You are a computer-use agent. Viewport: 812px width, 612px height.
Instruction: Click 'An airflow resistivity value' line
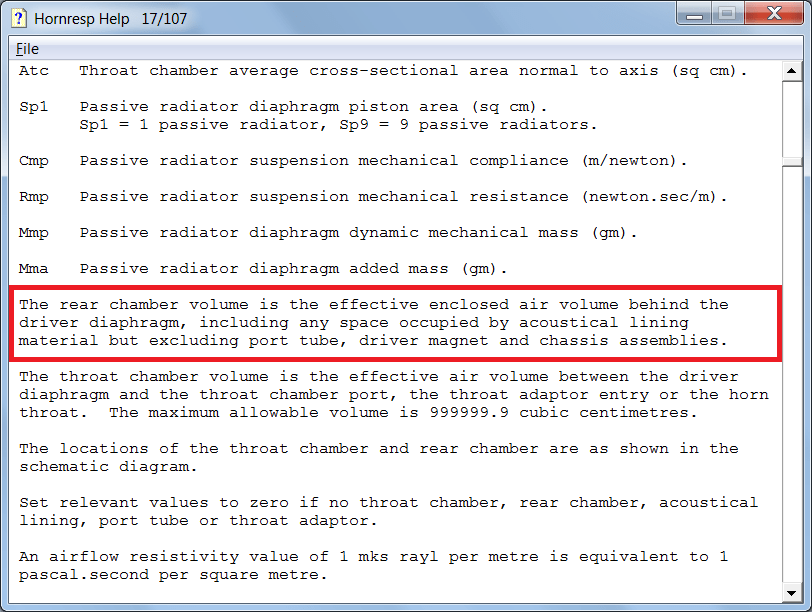(x=373, y=557)
